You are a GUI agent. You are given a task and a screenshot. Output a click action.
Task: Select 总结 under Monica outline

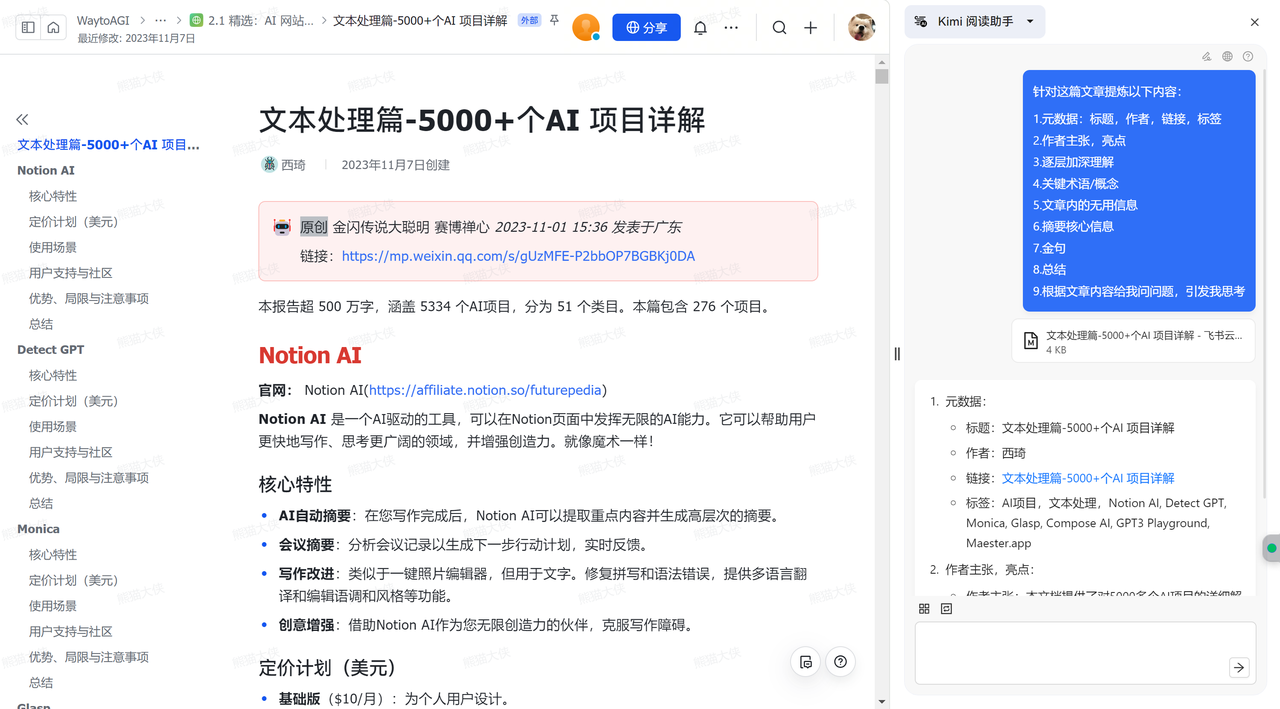tap(41, 683)
